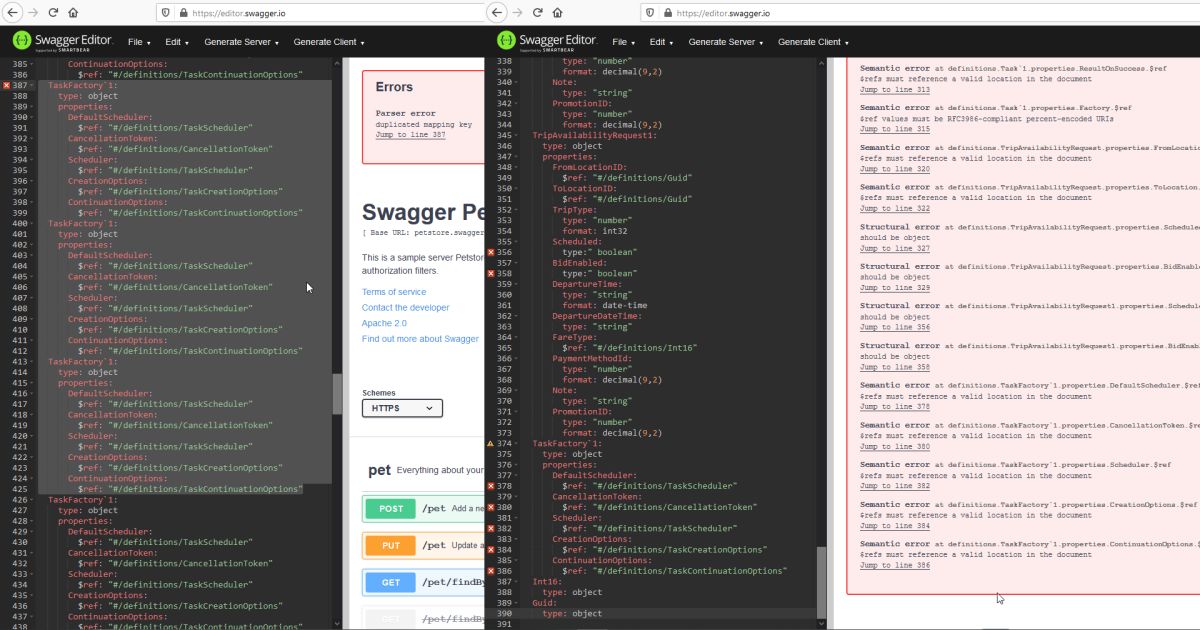Click error marker at line 358
Viewport: 1200px width, 630px height.
tap(491, 273)
